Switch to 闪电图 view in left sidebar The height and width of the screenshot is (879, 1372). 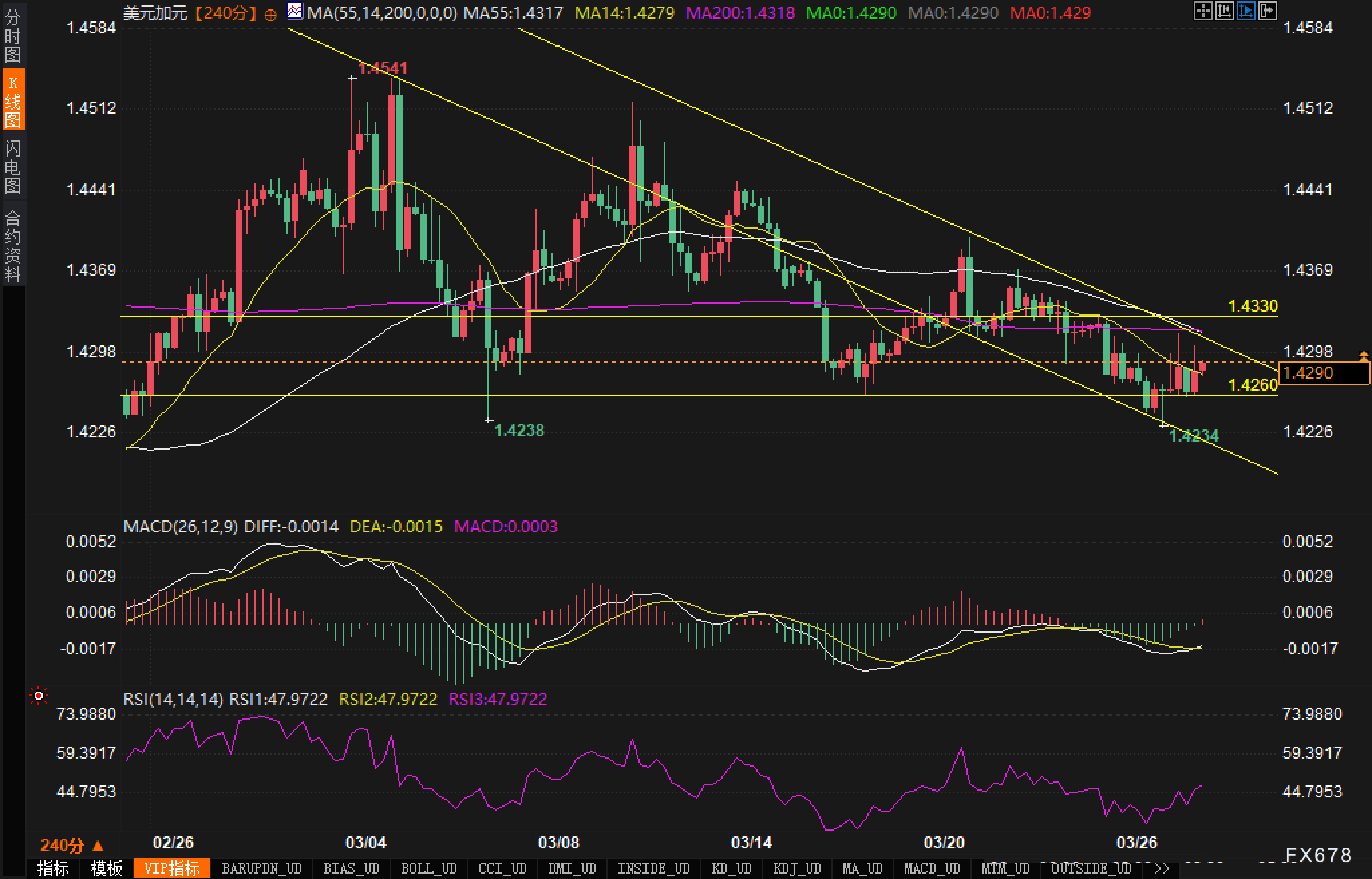(x=12, y=167)
